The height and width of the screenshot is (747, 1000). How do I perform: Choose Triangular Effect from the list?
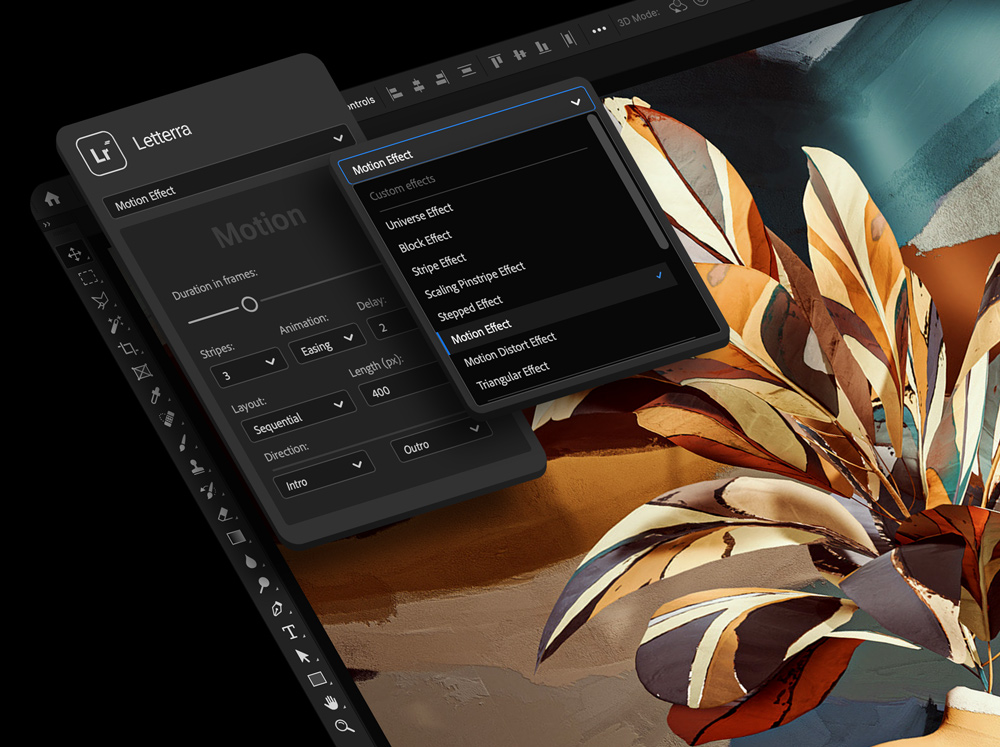[x=513, y=376]
